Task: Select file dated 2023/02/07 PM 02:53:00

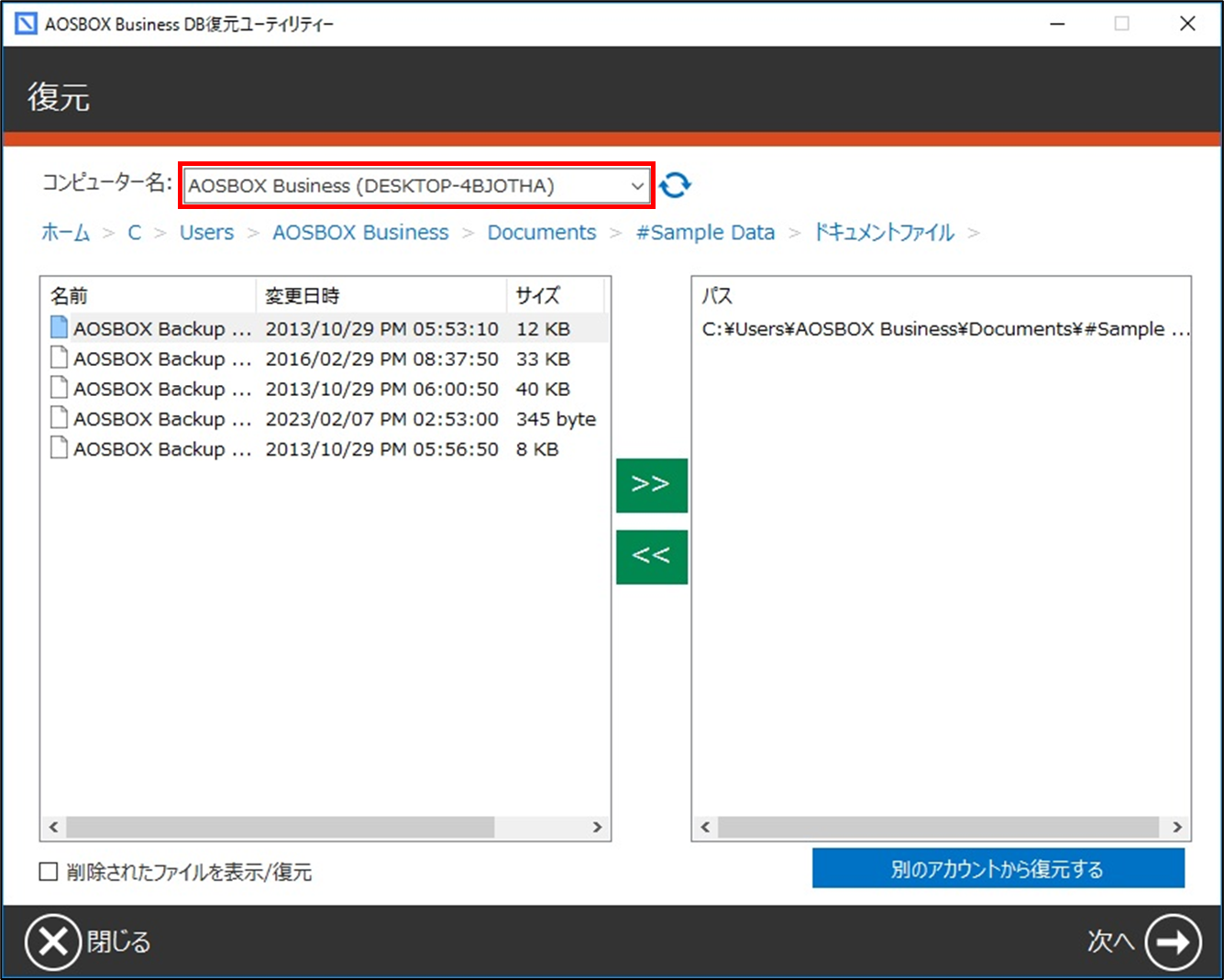Action: (x=325, y=419)
